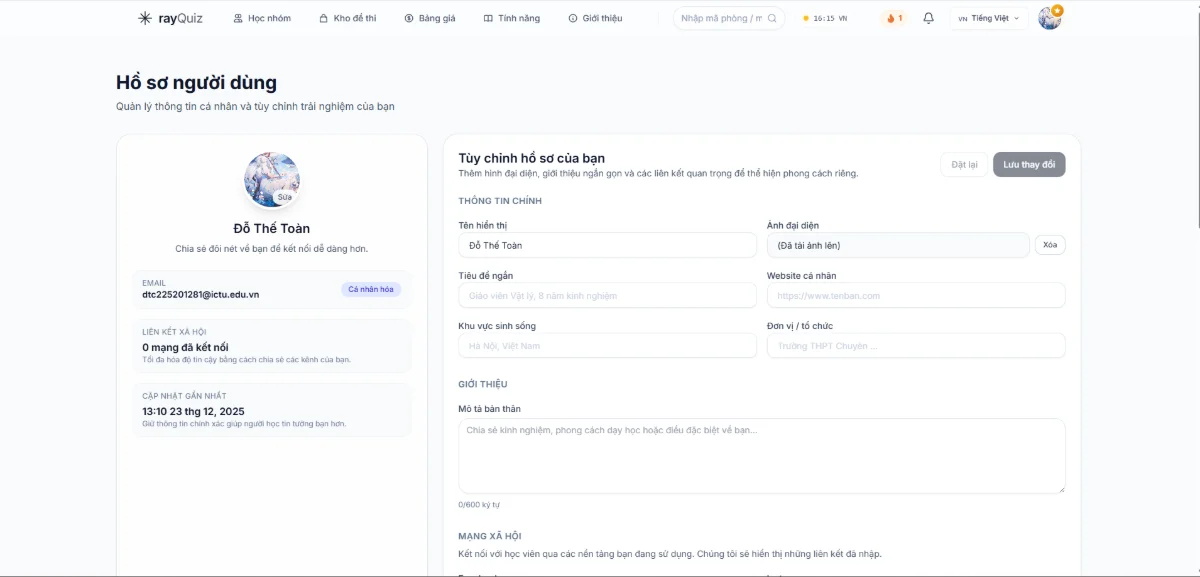The image size is (1200, 577).
Task: Expand the user avatar menu at top right
Action: [1048, 17]
